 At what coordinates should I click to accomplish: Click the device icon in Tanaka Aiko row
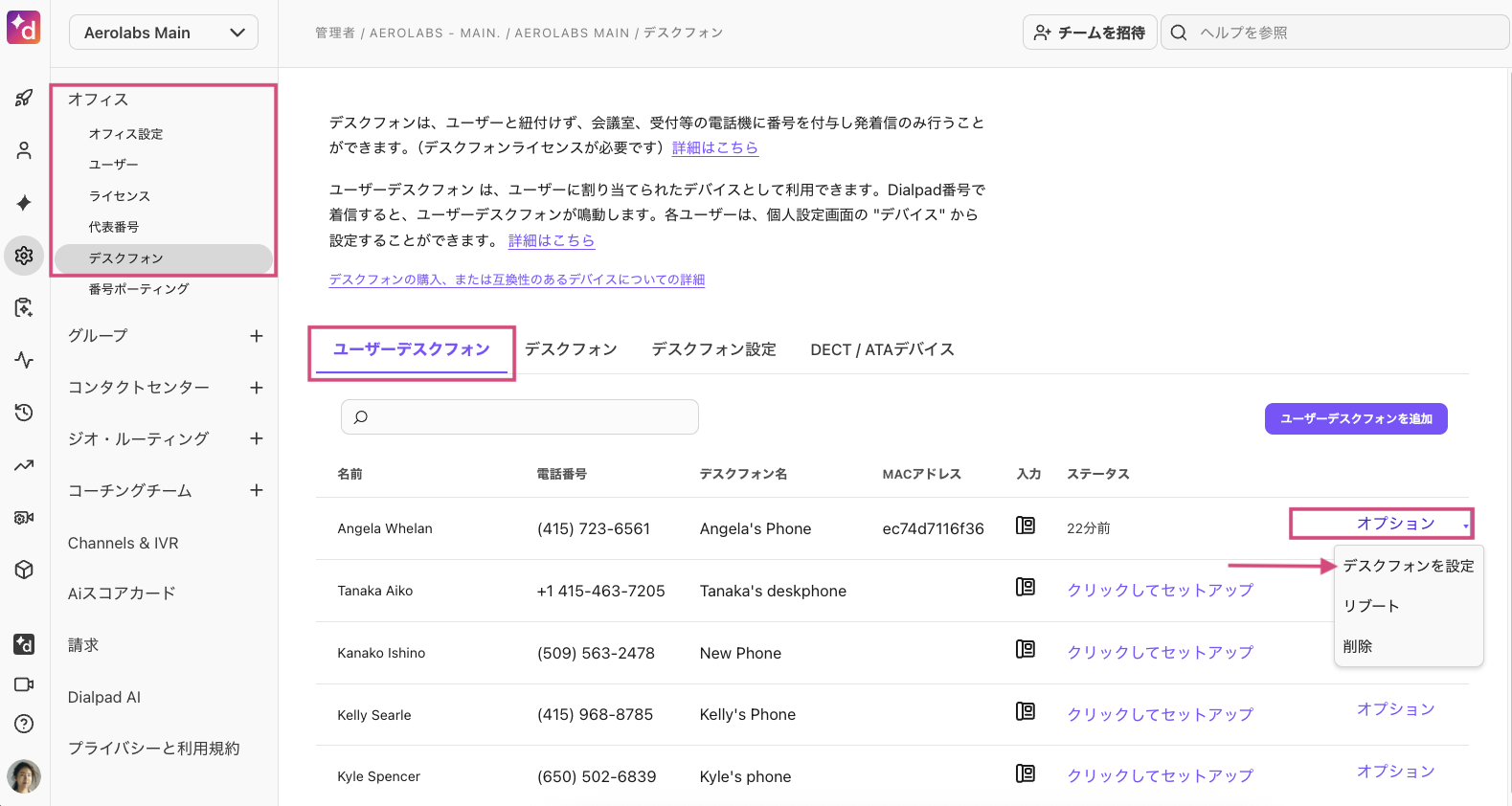pos(1025,587)
